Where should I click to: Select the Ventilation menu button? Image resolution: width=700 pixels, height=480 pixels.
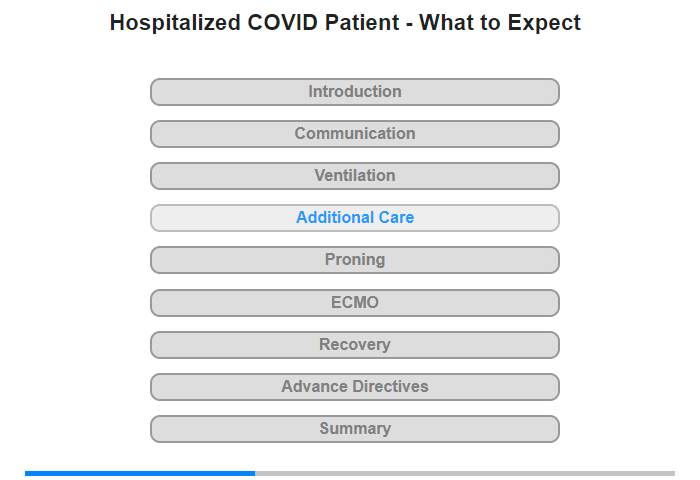pyautogui.click(x=354, y=176)
